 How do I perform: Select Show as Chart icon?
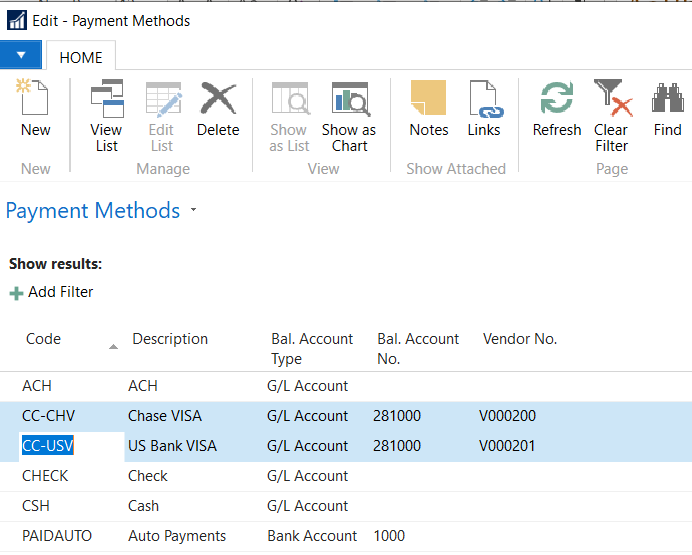pyautogui.click(x=349, y=101)
